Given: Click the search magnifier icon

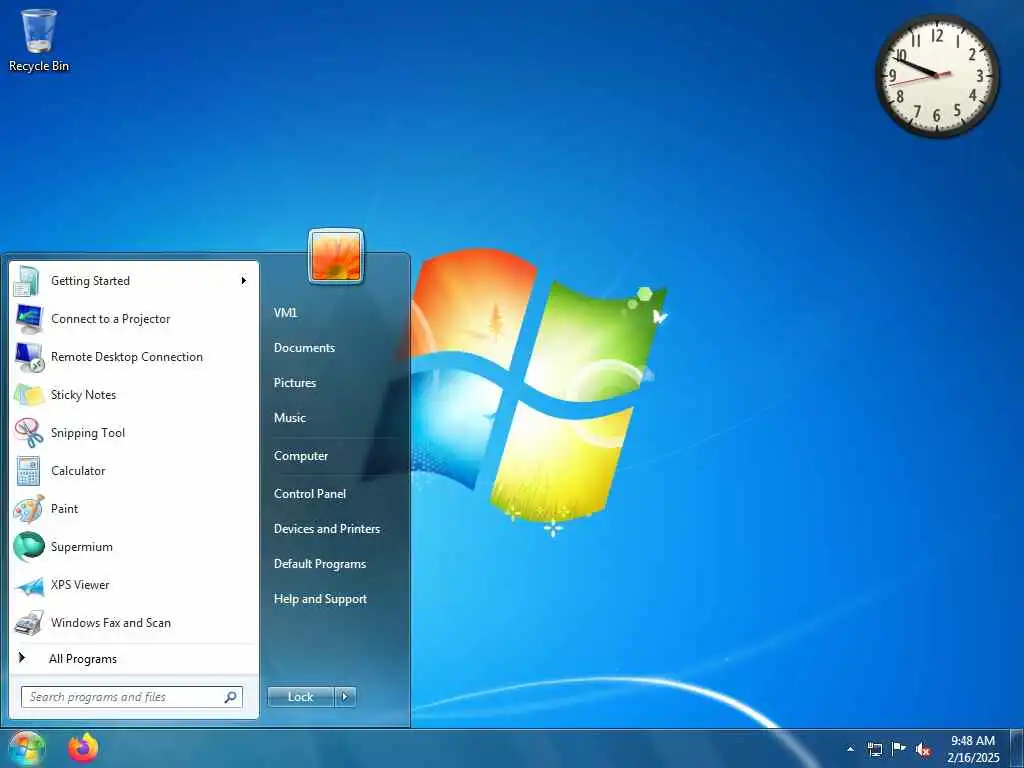Looking at the screenshot, I should 230,697.
